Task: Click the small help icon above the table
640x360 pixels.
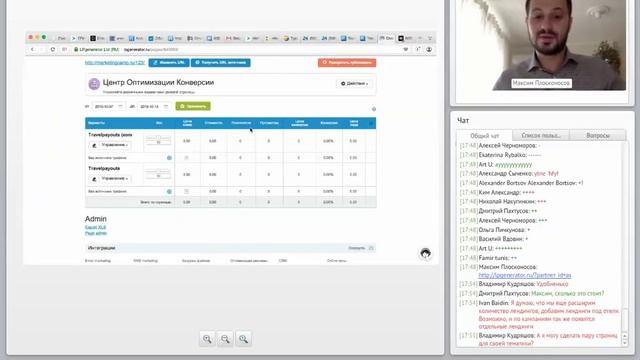Action: tap(374, 109)
